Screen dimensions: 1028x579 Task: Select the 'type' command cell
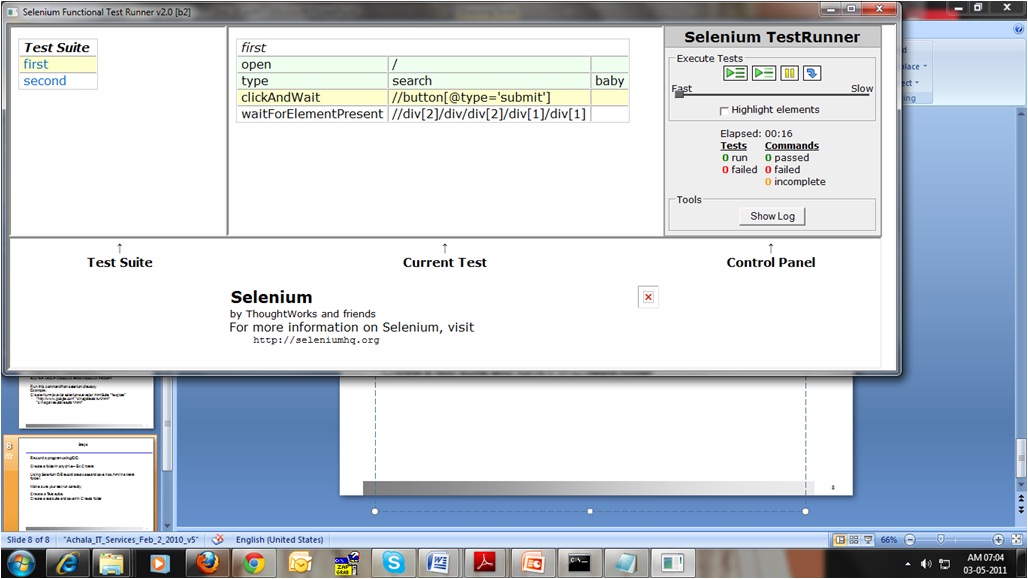(312, 81)
